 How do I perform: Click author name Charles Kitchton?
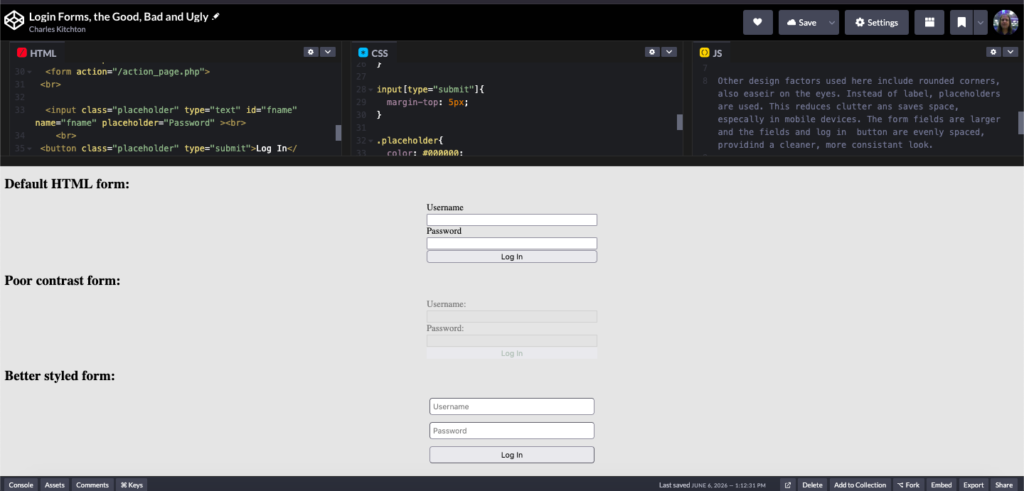57,29
